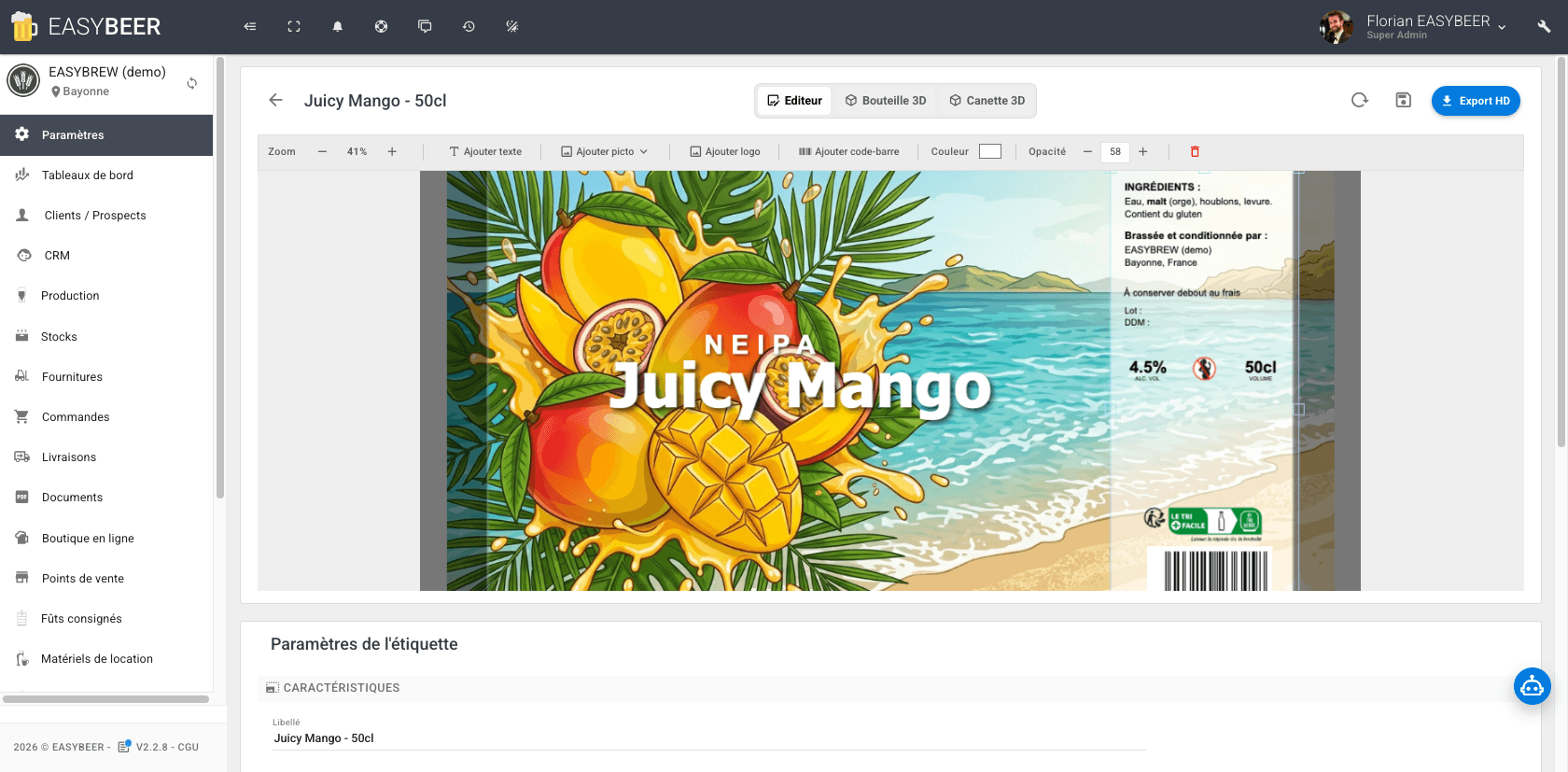Go back with the arrow icon
The height and width of the screenshot is (772, 1568).
[275, 100]
